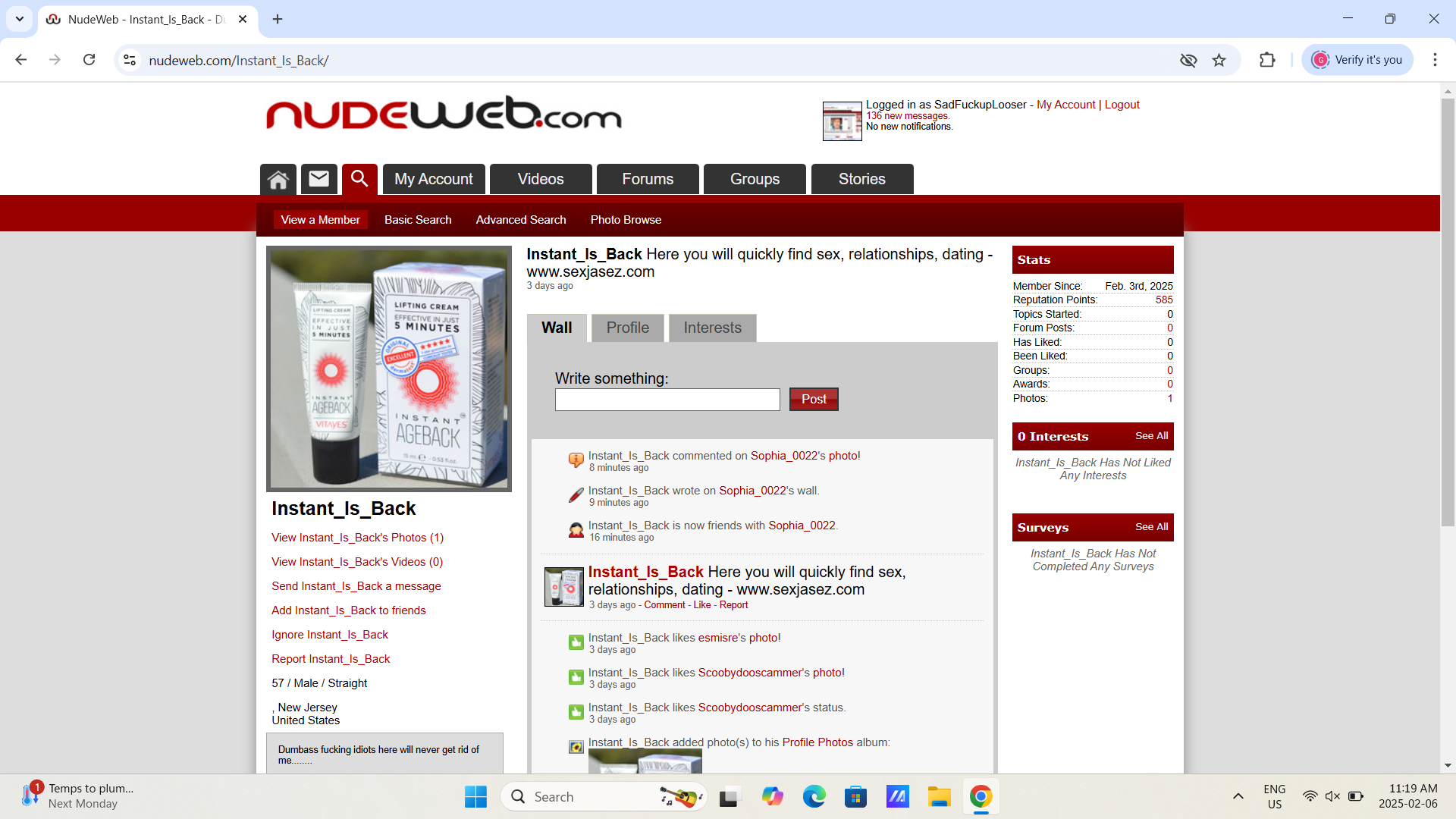This screenshot has height=819, width=1456.
Task: Click the red Post button
Action: [813, 399]
